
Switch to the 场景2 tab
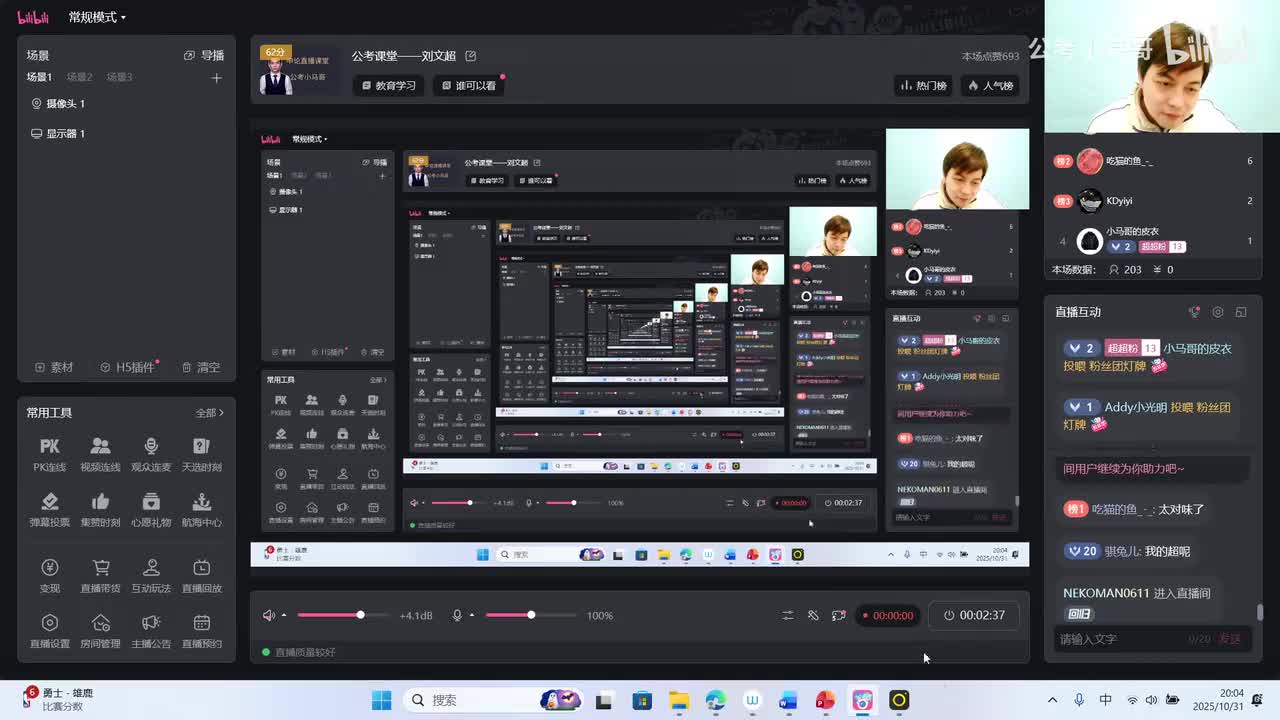80,77
